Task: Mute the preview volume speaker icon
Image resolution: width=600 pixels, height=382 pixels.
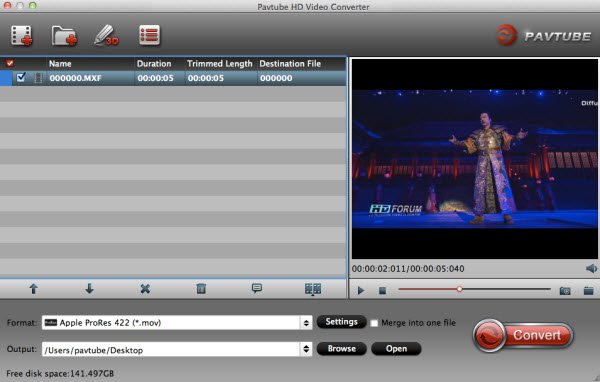Action: (591, 268)
